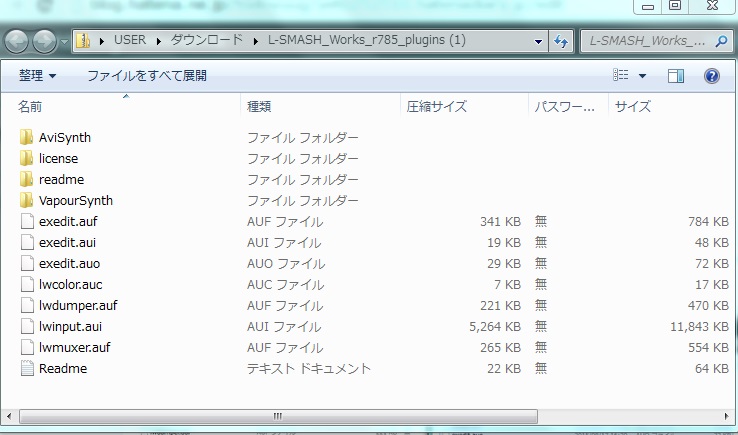Open the 整理 menu
This screenshot has width=738, height=435.
[x=37, y=75]
